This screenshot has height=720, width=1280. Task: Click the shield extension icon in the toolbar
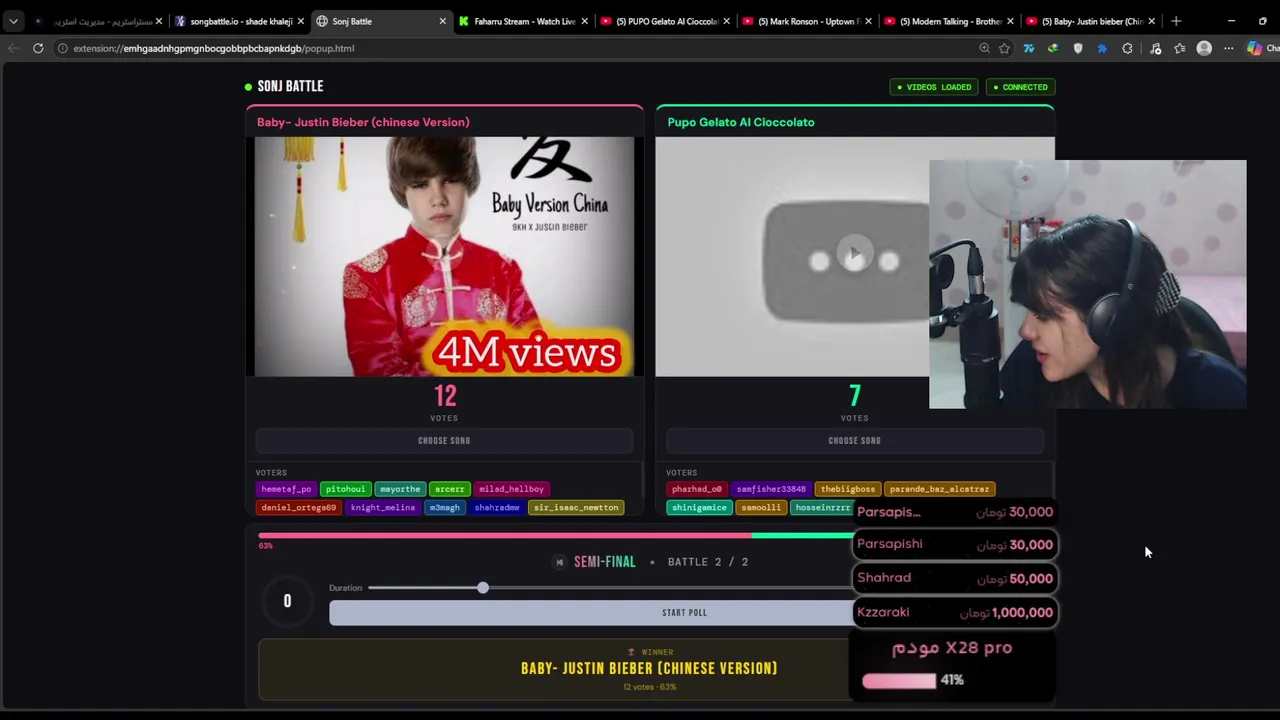[1077, 48]
